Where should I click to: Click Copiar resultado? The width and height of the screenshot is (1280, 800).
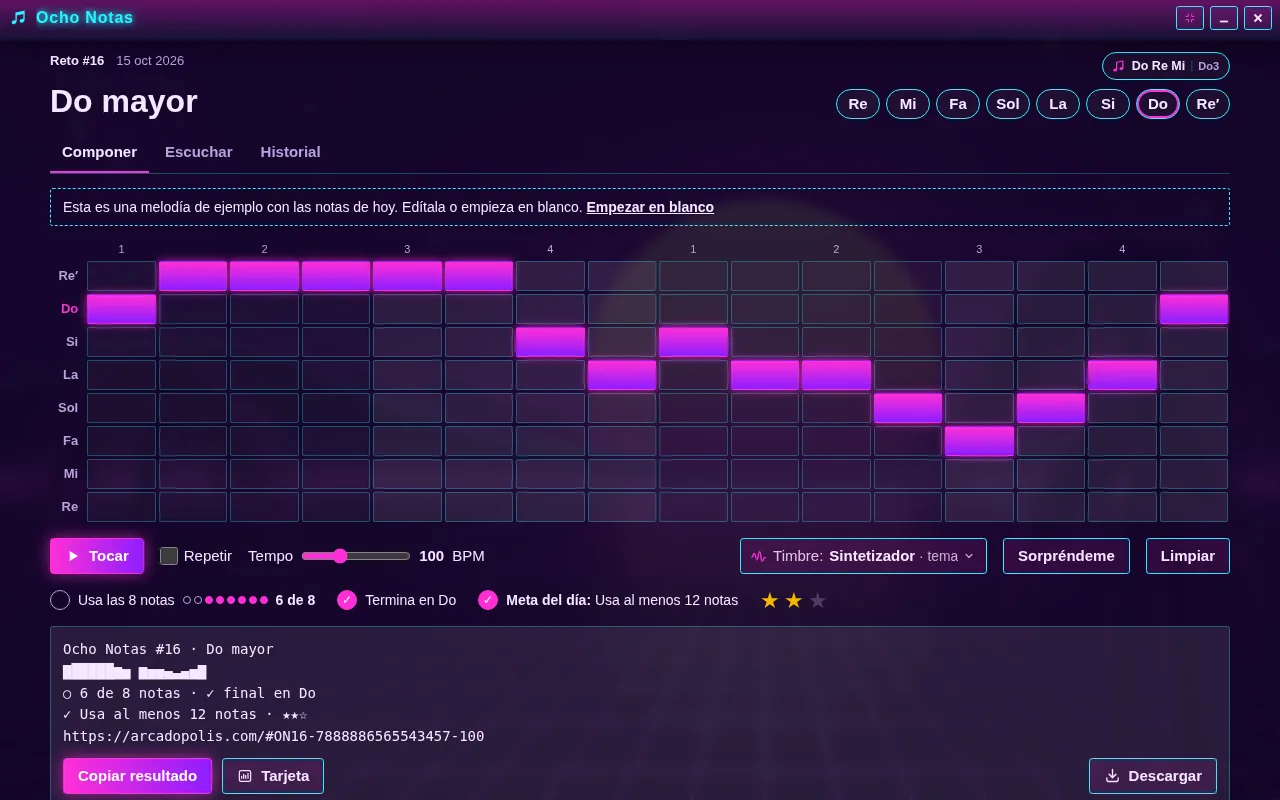[137, 776]
